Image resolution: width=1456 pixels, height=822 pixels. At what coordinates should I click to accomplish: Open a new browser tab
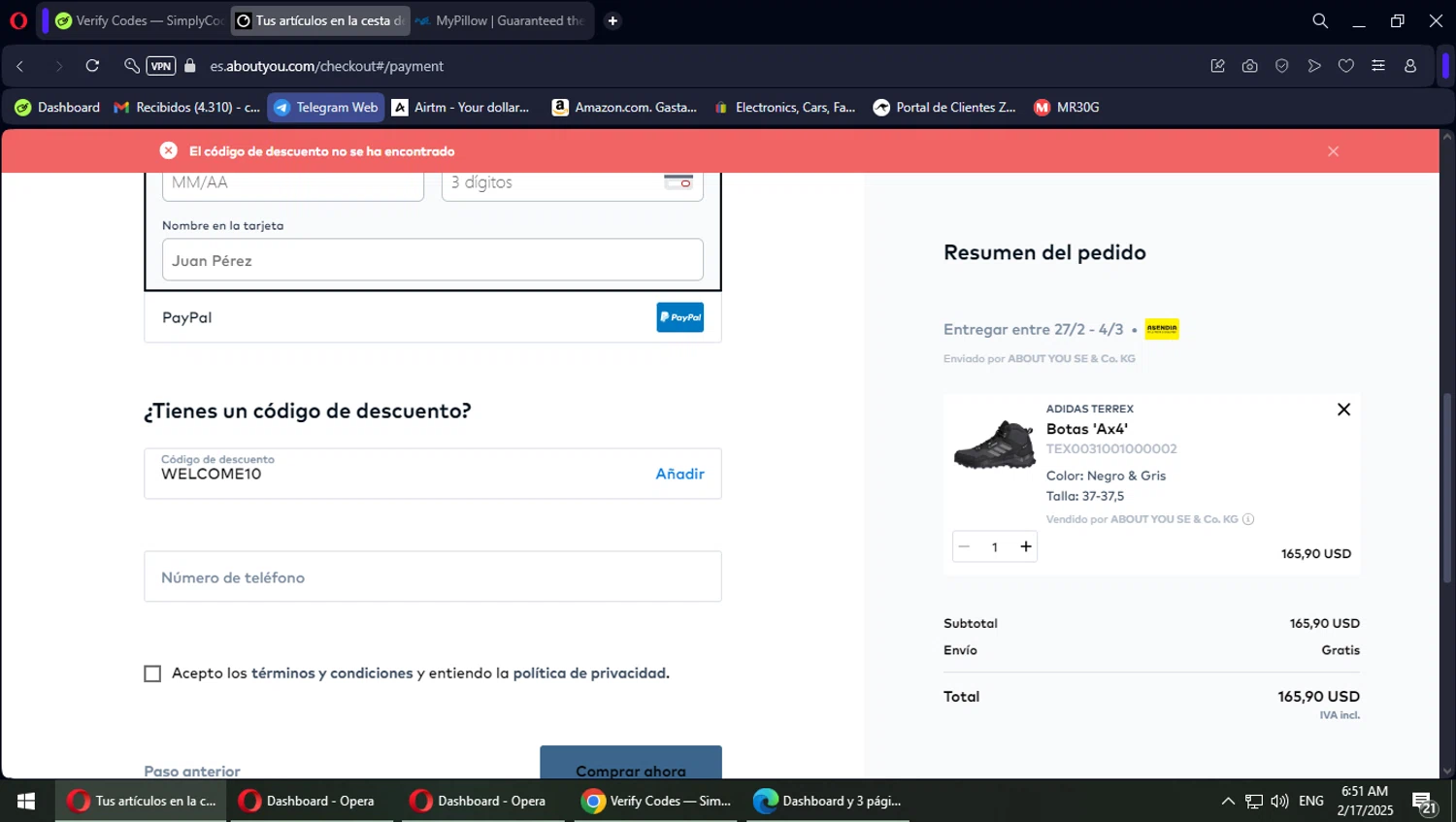612,20
